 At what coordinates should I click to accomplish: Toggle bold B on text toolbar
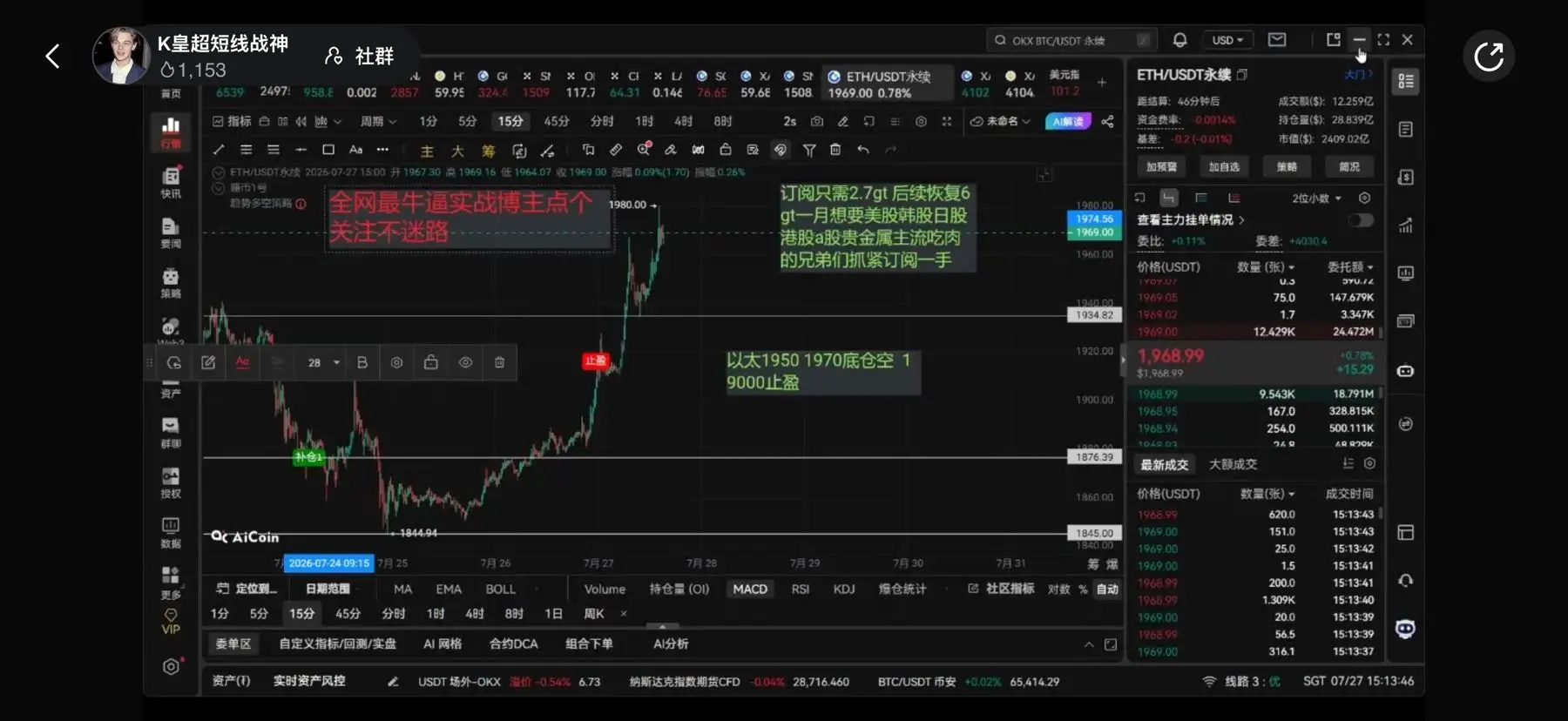[362, 362]
